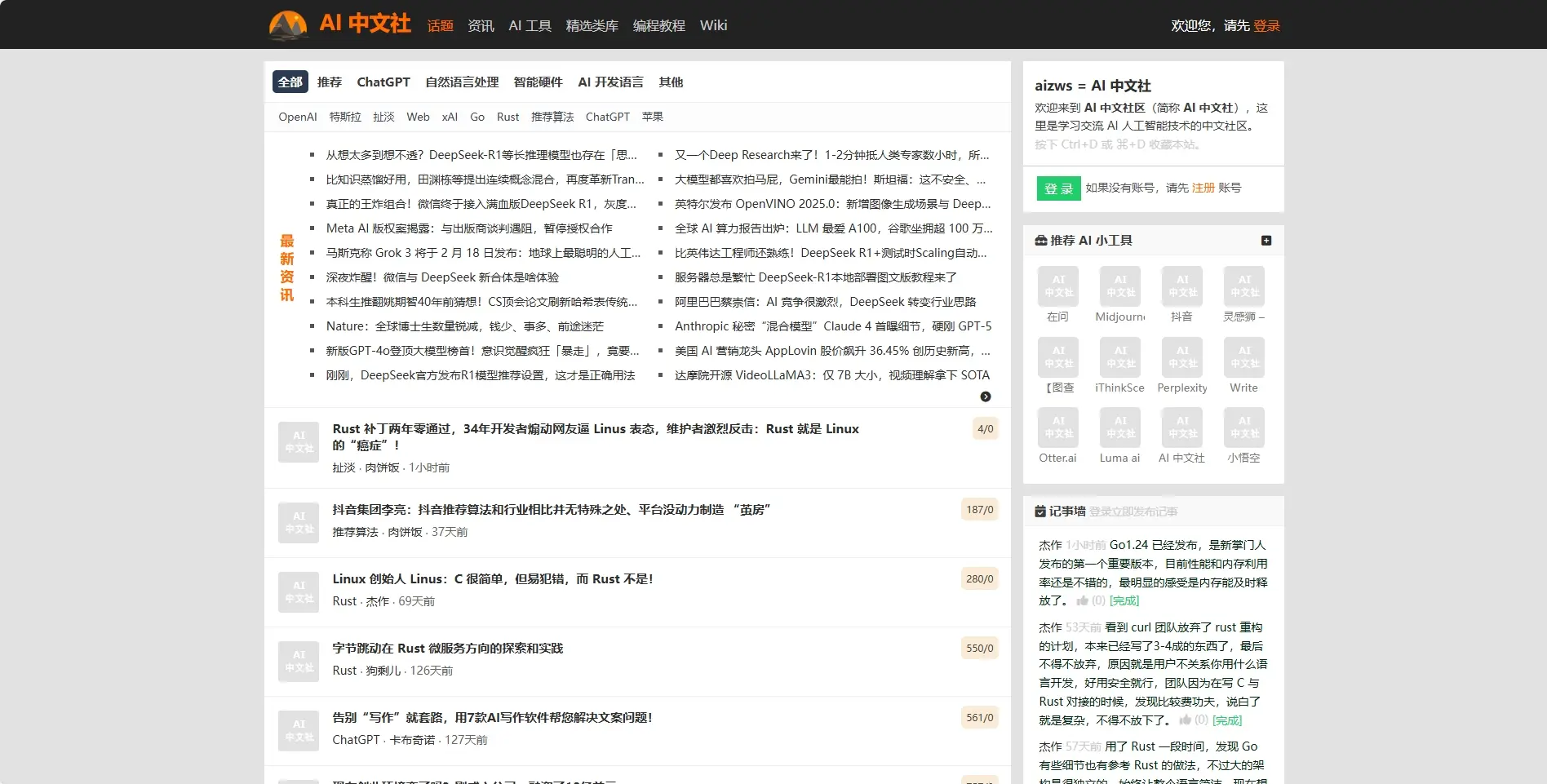Open the Linus C 语言 article title
This screenshot has height=784, width=1547.
pyautogui.click(x=490, y=578)
